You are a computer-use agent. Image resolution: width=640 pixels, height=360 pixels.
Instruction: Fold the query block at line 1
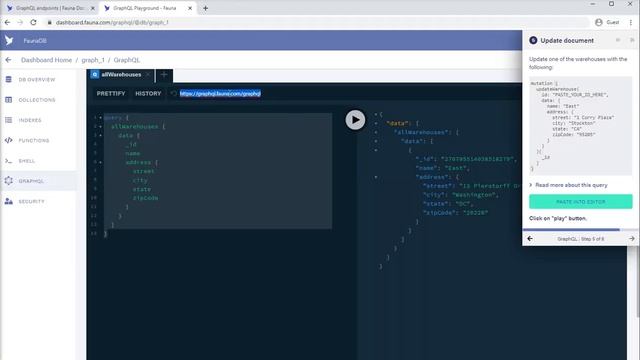click(100, 118)
